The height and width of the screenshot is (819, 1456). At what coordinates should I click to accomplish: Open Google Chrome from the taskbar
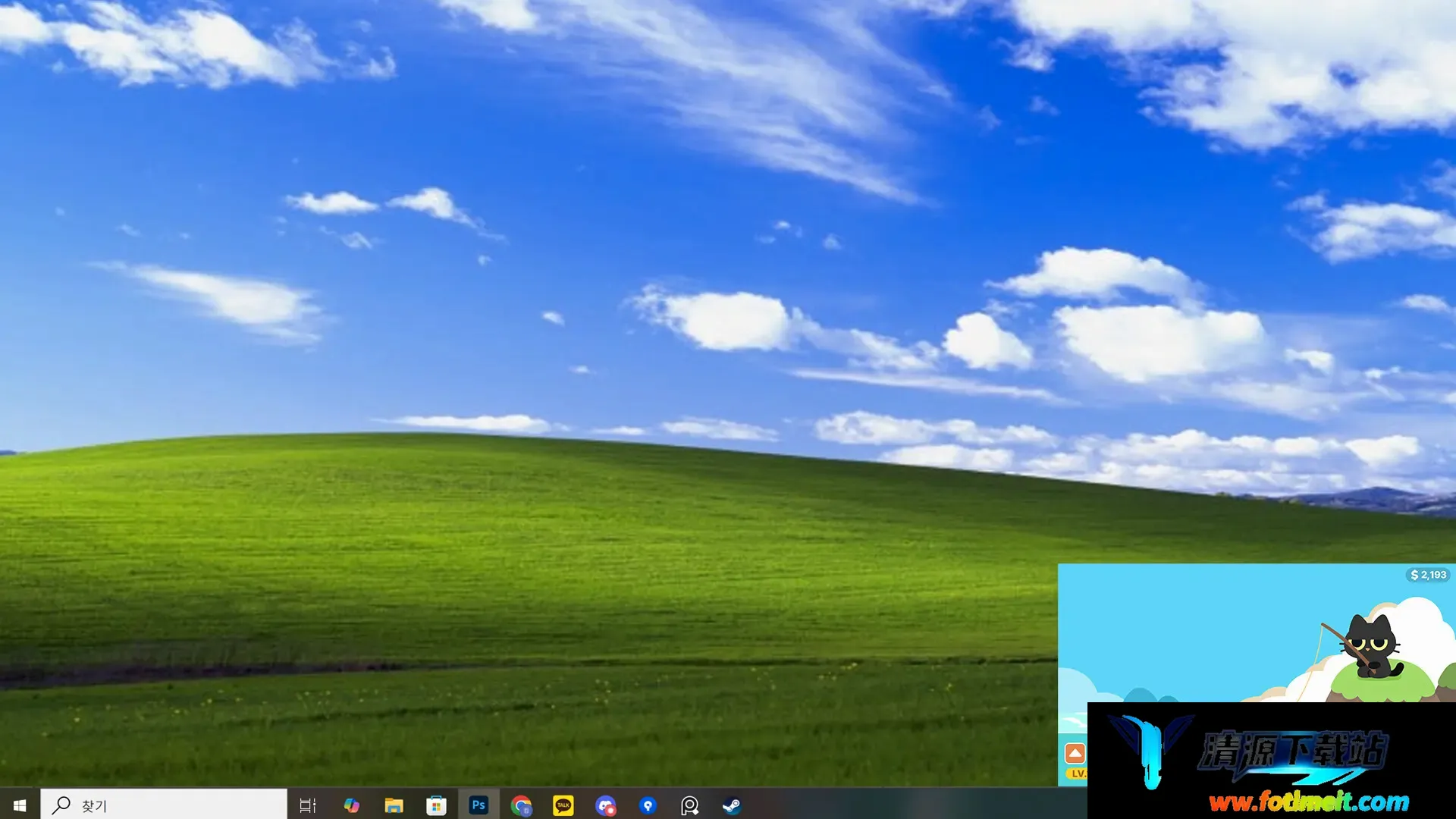(x=521, y=805)
